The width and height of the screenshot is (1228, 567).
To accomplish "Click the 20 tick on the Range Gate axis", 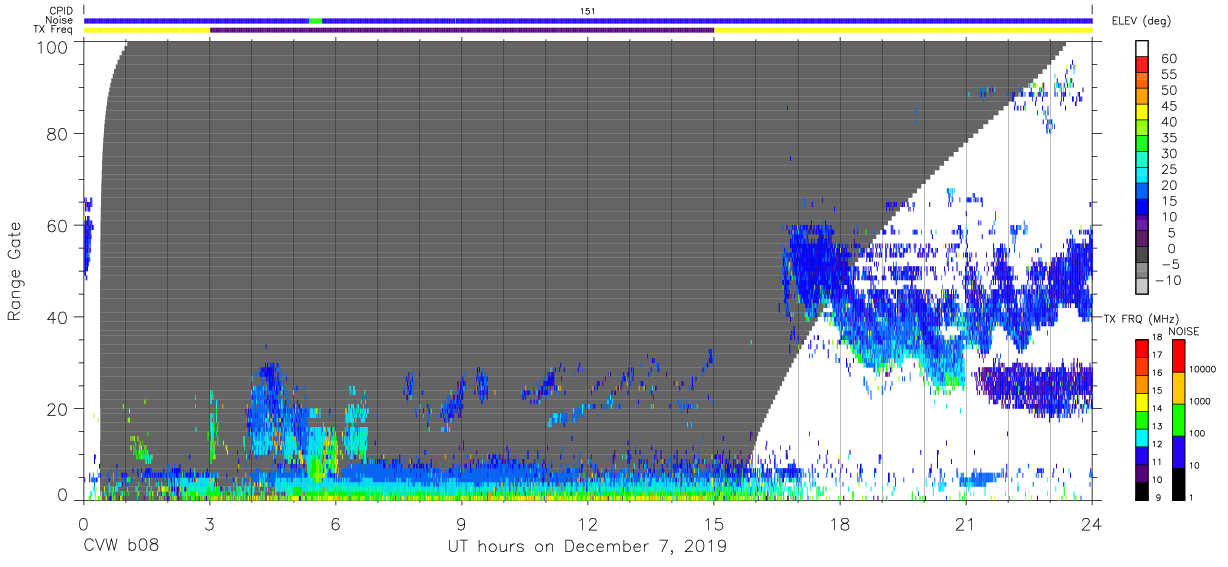I will [57, 408].
